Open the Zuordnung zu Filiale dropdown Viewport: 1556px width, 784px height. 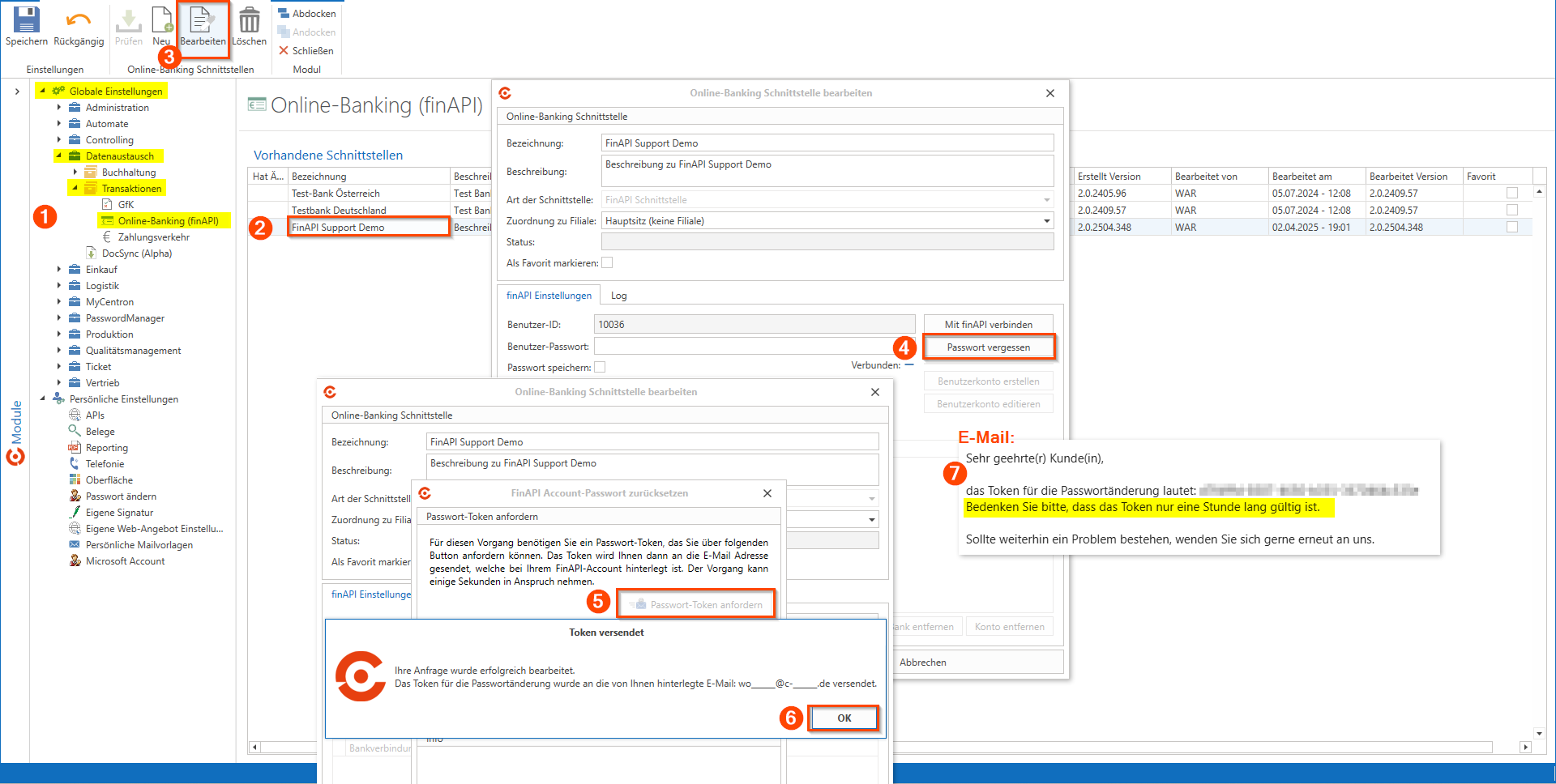pos(1046,221)
